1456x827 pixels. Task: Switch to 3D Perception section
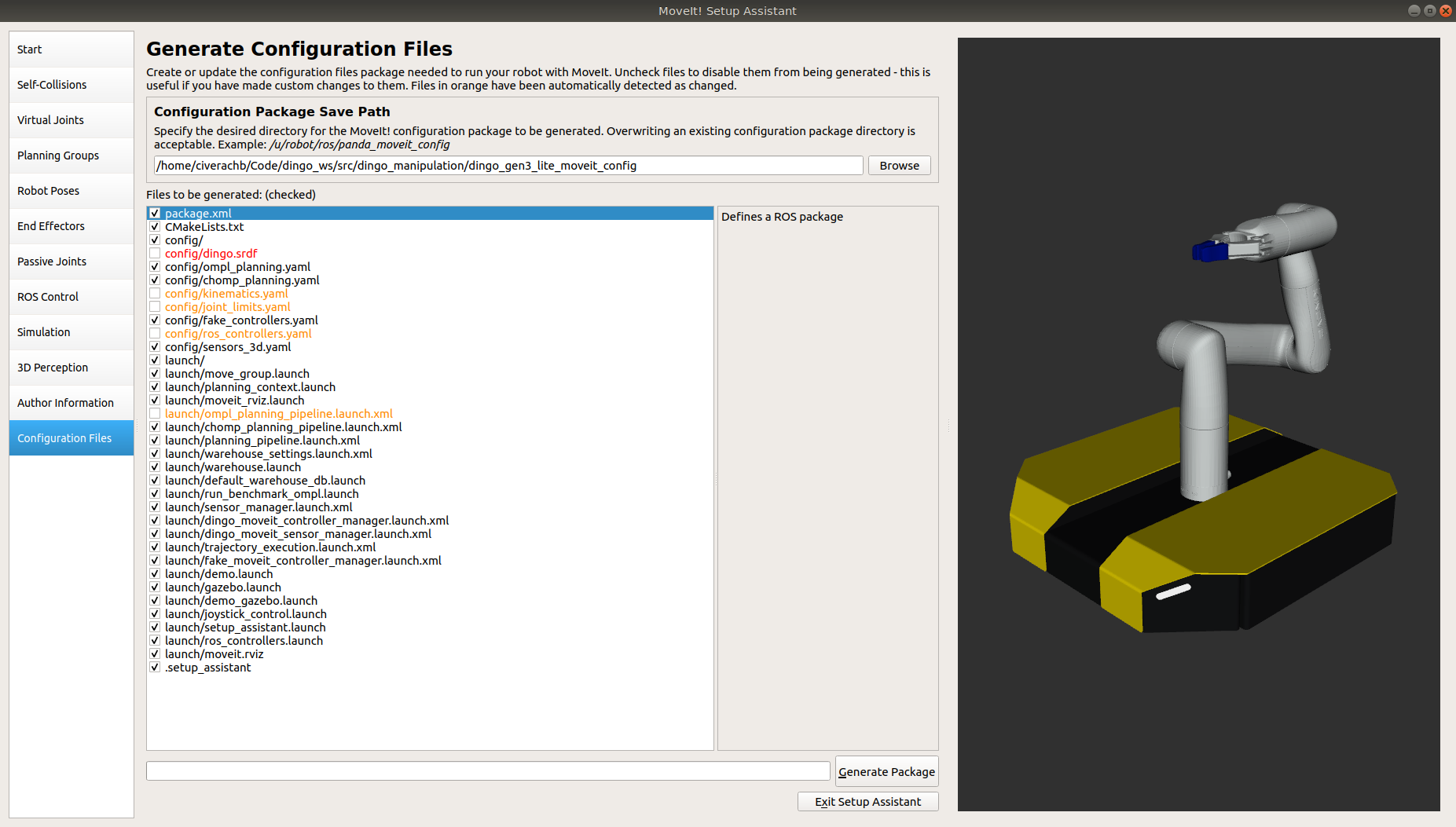click(72, 368)
